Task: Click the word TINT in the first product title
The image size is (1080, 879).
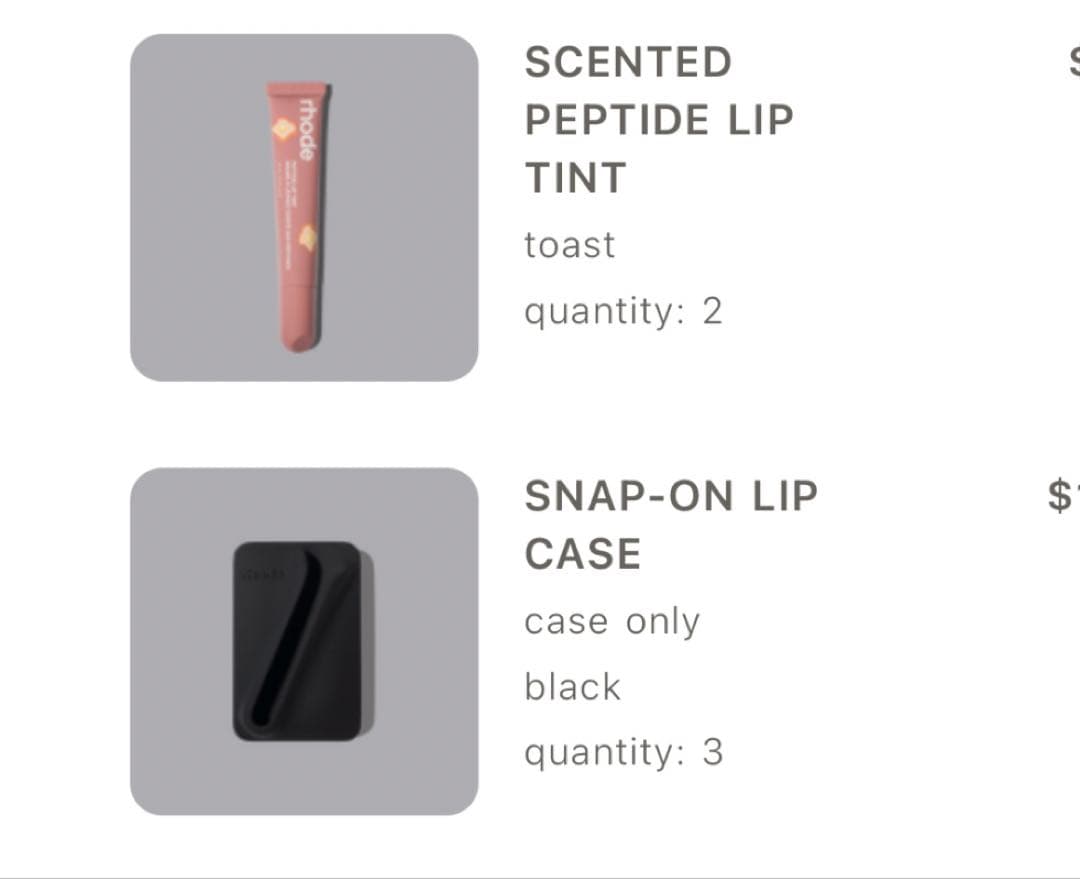Action: [575, 178]
